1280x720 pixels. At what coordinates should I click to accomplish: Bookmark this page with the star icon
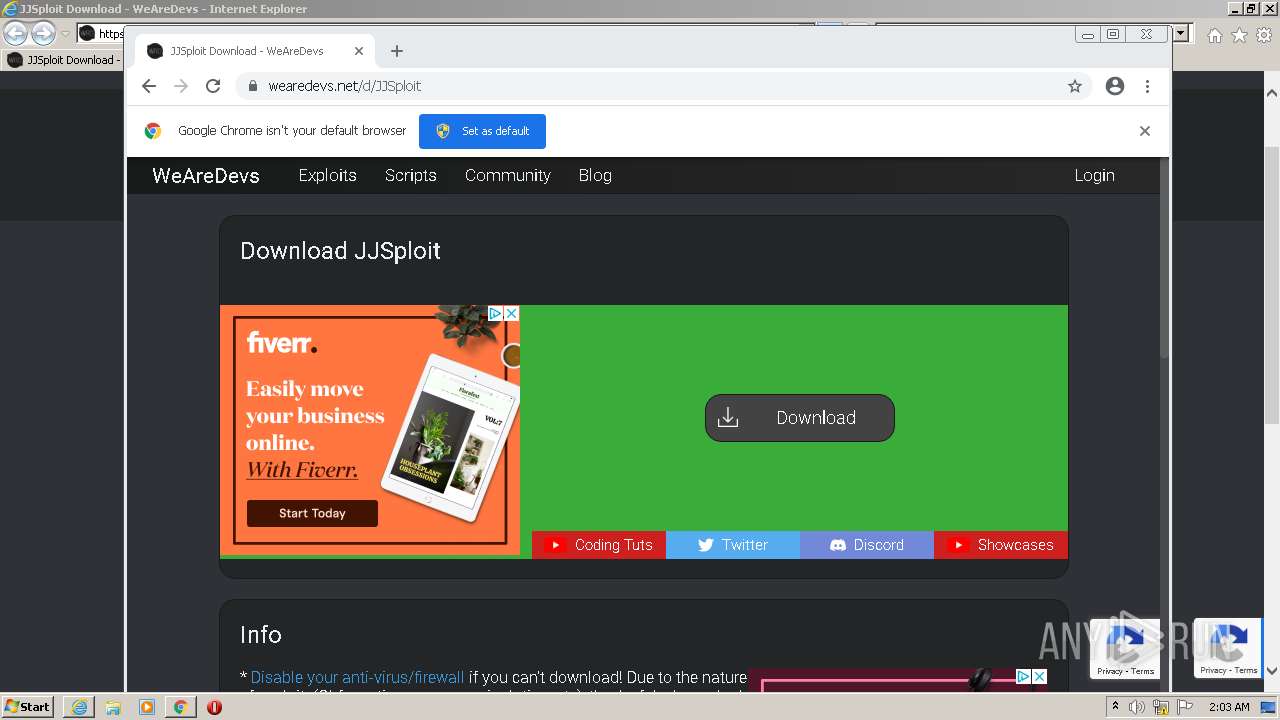[x=1075, y=86]
